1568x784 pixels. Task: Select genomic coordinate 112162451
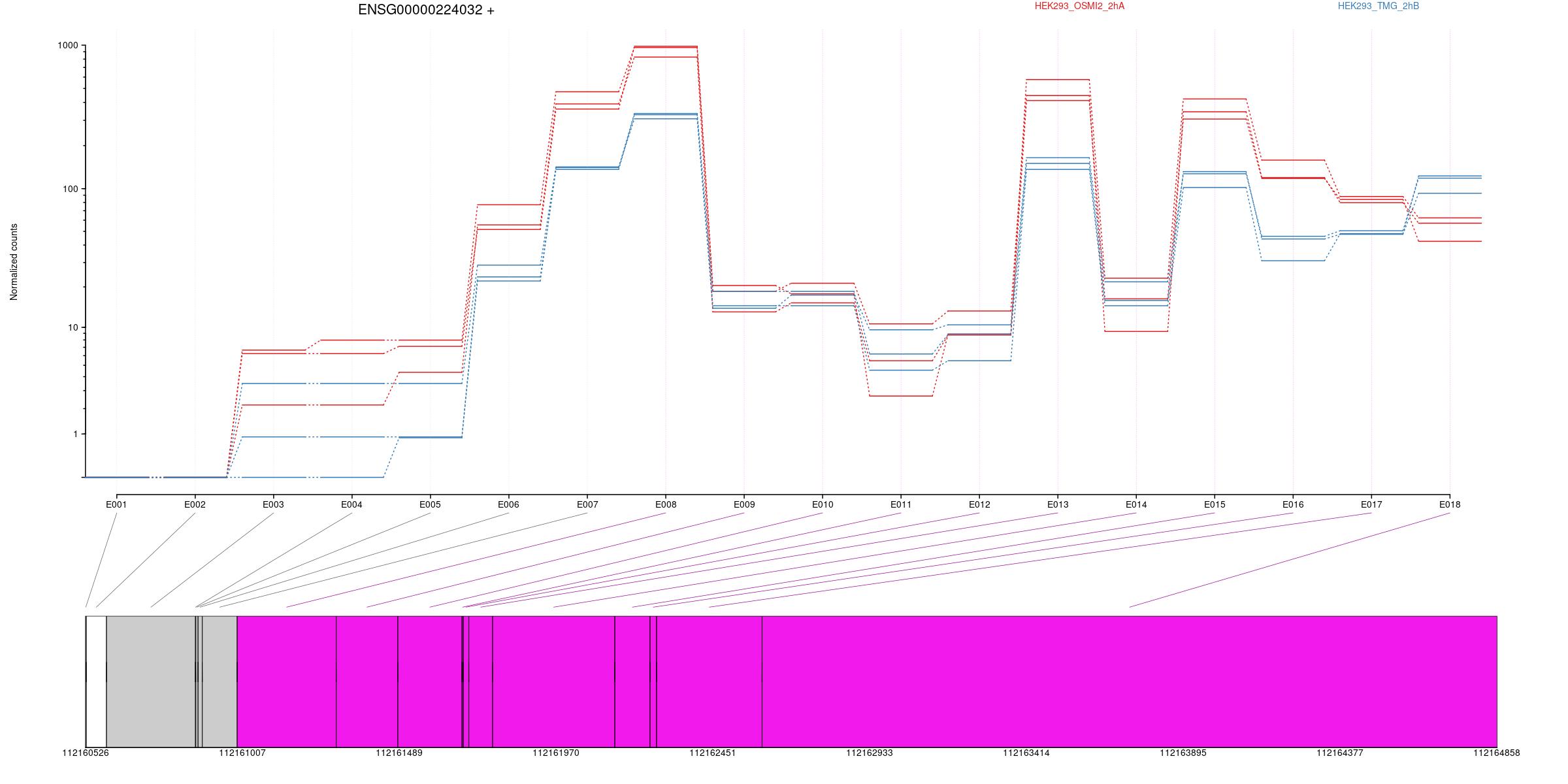click(713, 753)
